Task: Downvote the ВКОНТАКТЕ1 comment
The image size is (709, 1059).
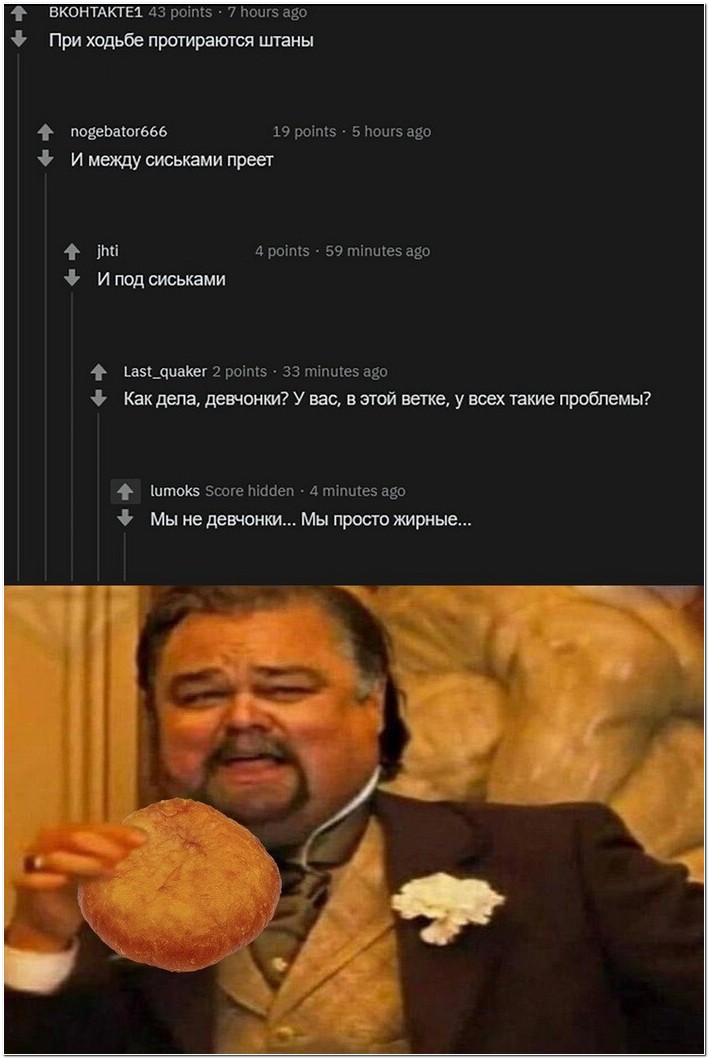Action: point(19,38)
